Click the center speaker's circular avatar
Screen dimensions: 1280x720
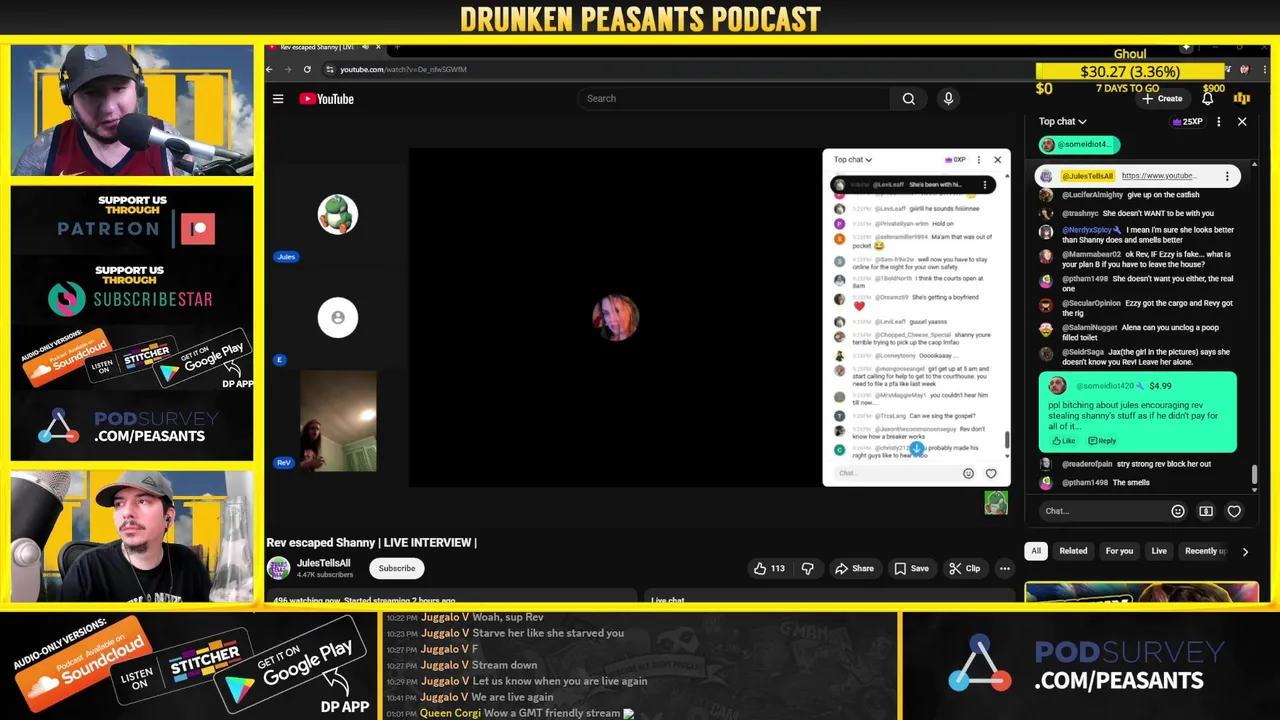pos(615,318)
